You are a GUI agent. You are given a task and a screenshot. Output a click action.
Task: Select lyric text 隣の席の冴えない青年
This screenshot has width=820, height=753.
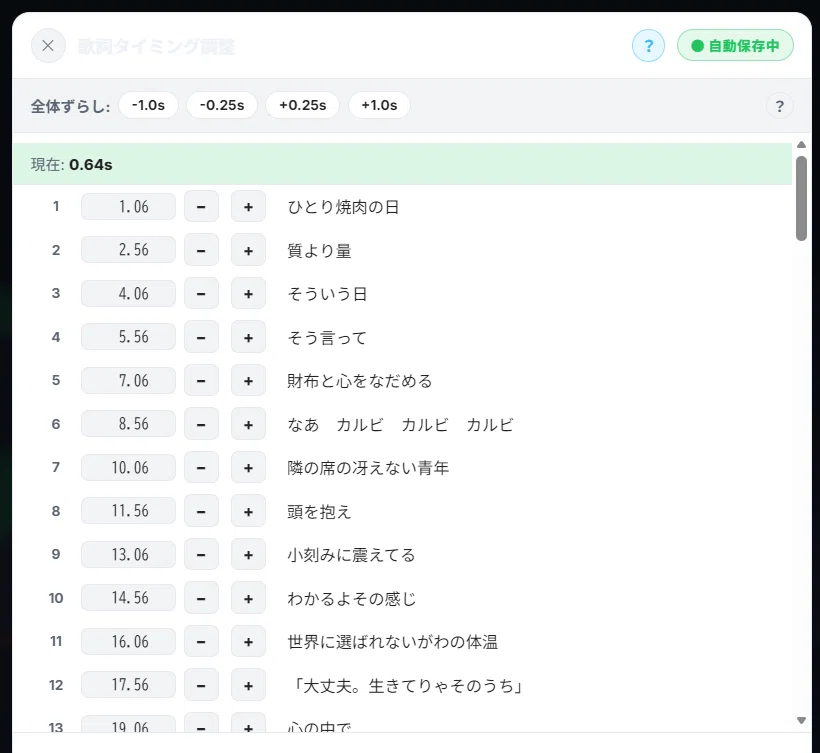[x=368, y=467]
